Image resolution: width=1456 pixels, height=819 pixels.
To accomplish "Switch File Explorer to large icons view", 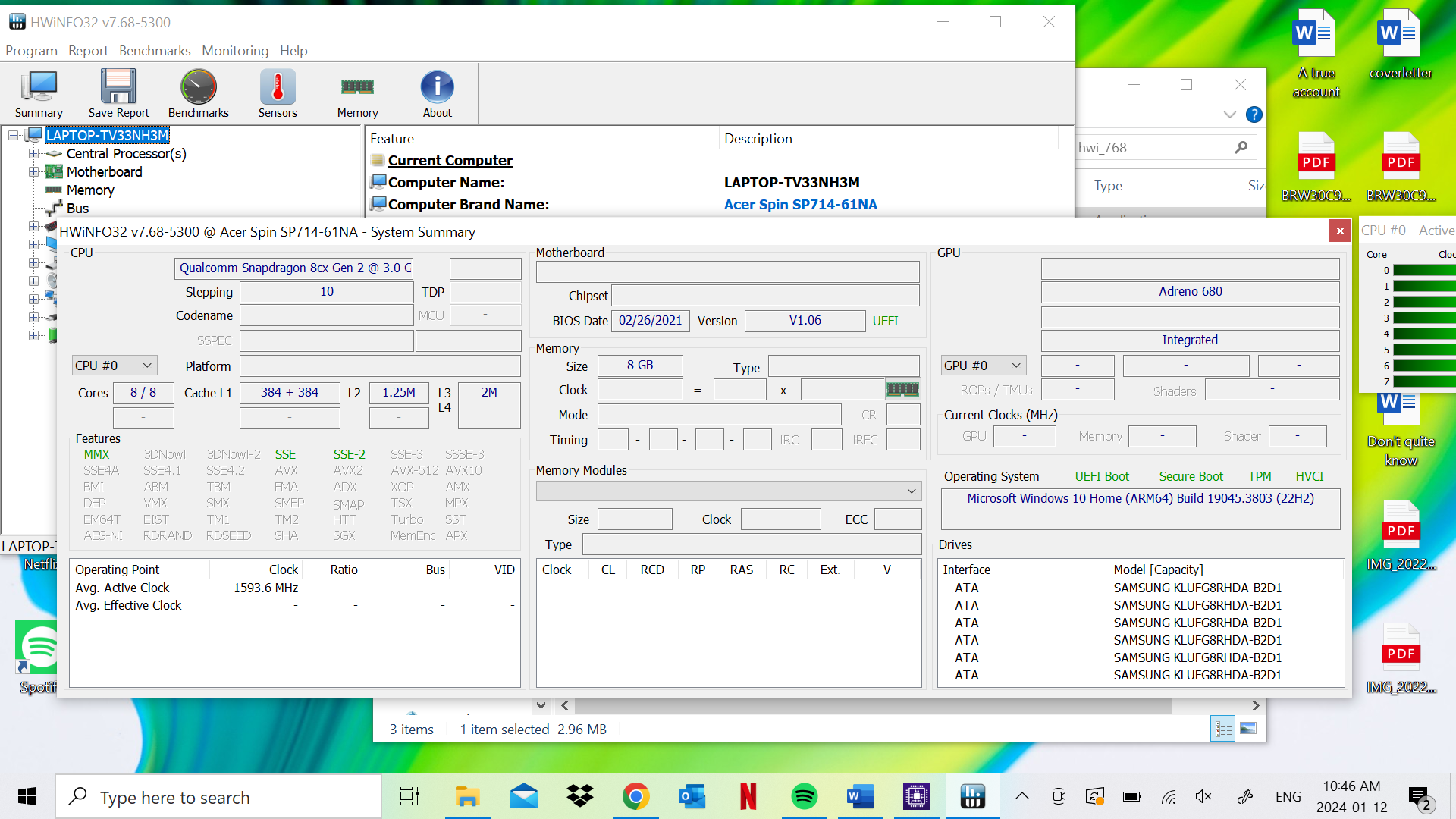I will [x=1248, y=729].
